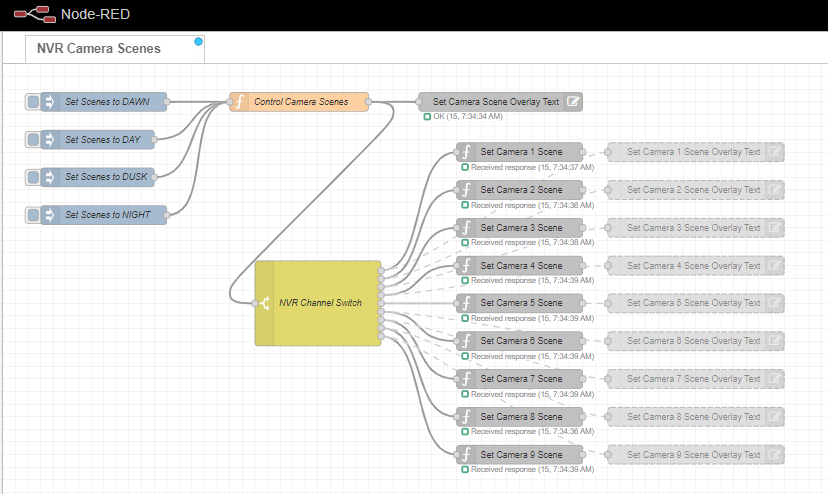
Task: Open the NVR Camera Scenes tab
Action: click(x=98, y=48)
